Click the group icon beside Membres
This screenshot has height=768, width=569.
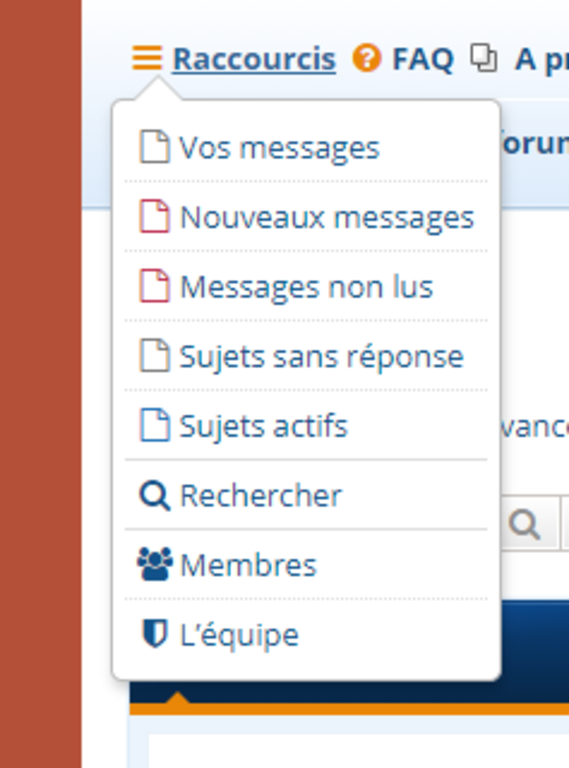point(155,564)
